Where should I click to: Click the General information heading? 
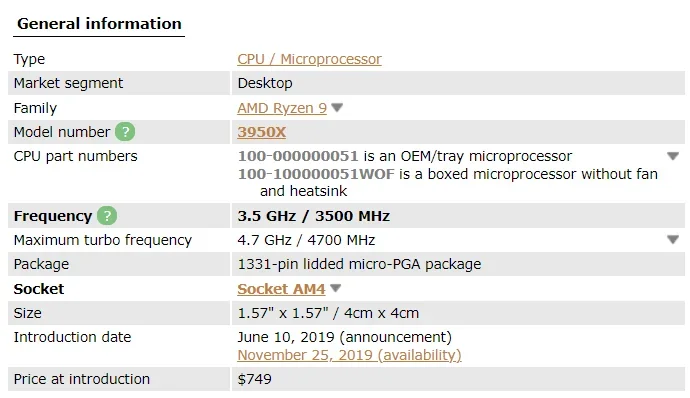click(99, 23)
